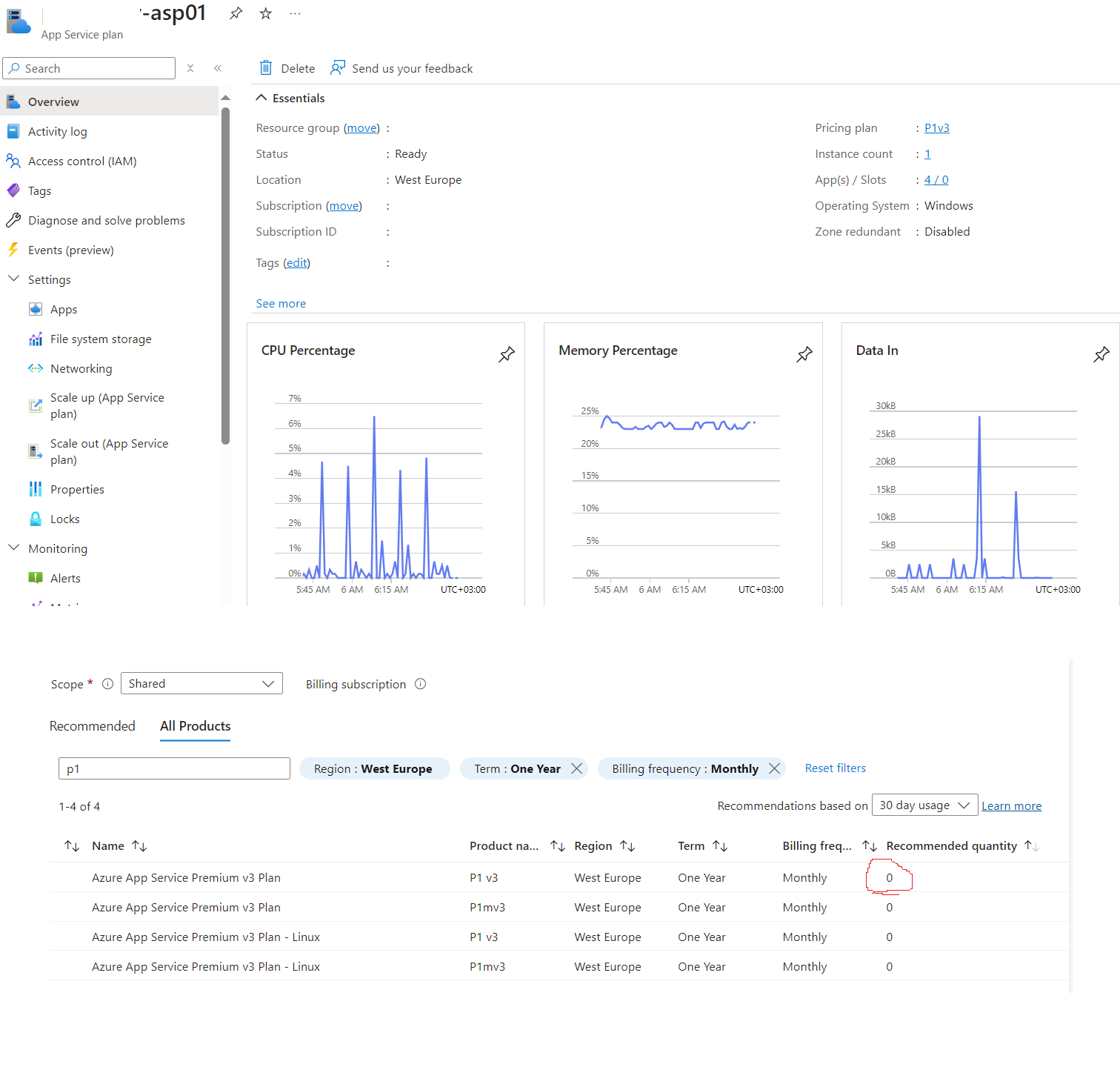Open the Shared scope dropdown
This screenshot has height=1067, width=1120.
201,683
